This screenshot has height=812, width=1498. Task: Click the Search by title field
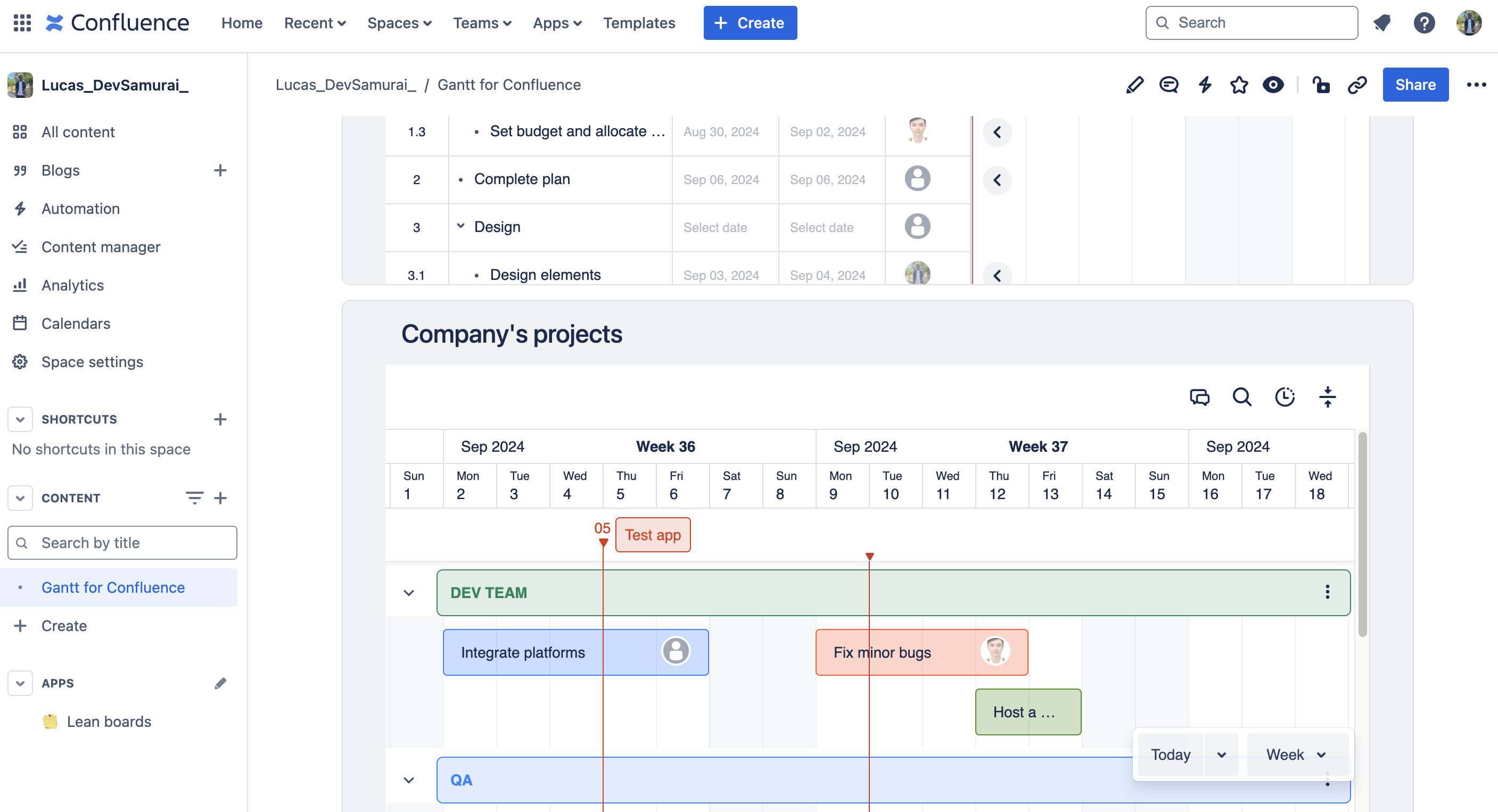[x=122, y=543]
